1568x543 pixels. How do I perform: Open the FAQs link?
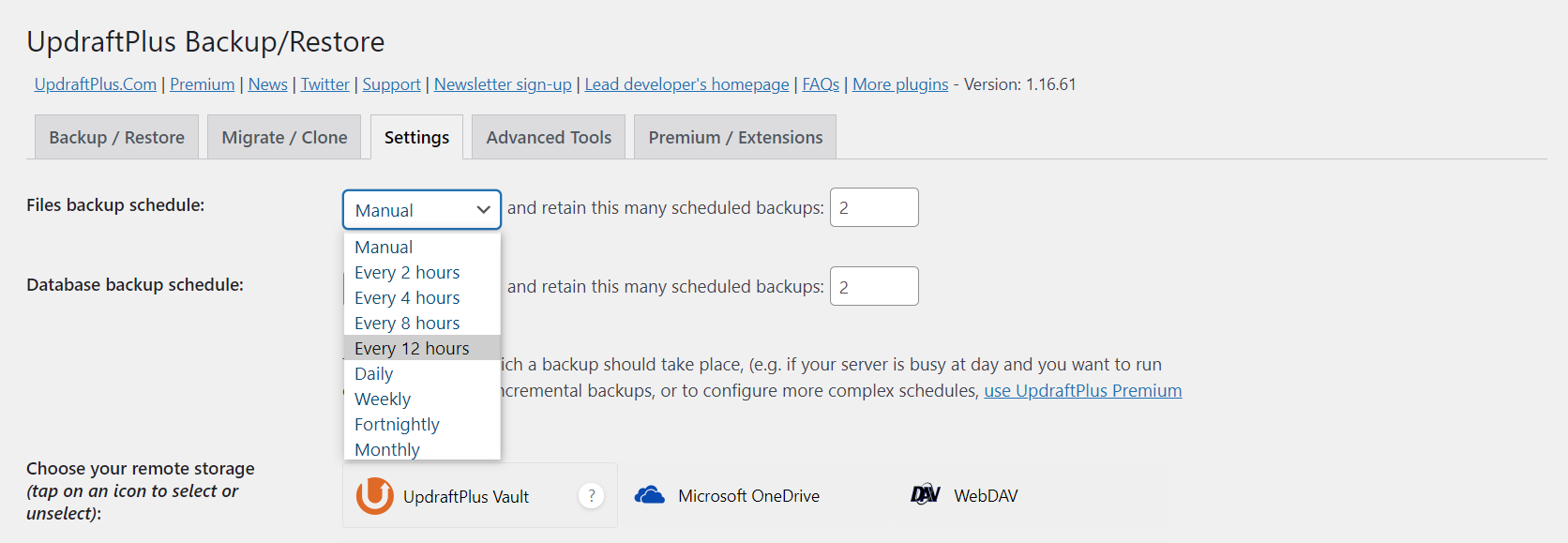(821, 84)
